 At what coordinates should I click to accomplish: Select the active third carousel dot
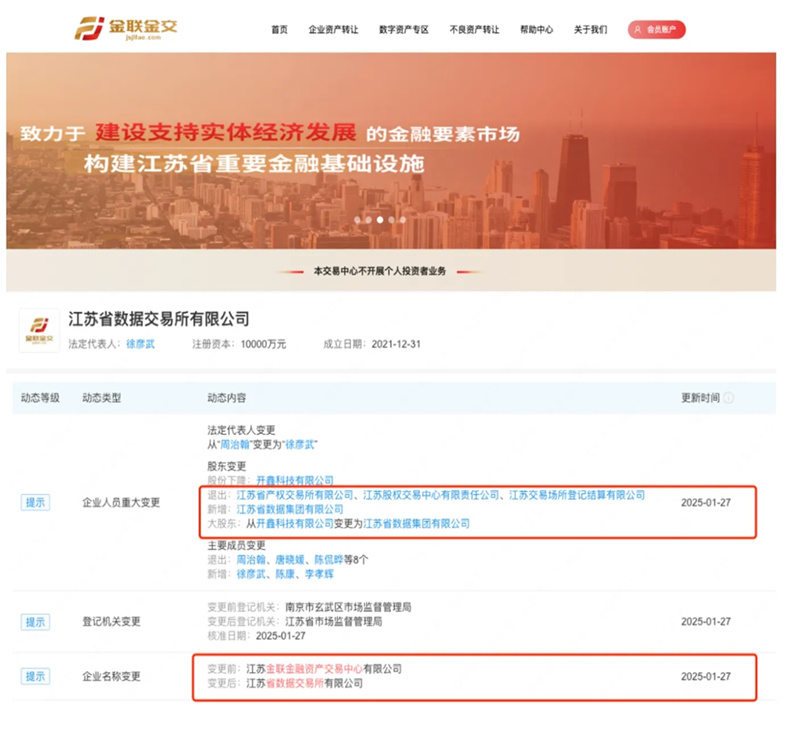coord(380,220)
